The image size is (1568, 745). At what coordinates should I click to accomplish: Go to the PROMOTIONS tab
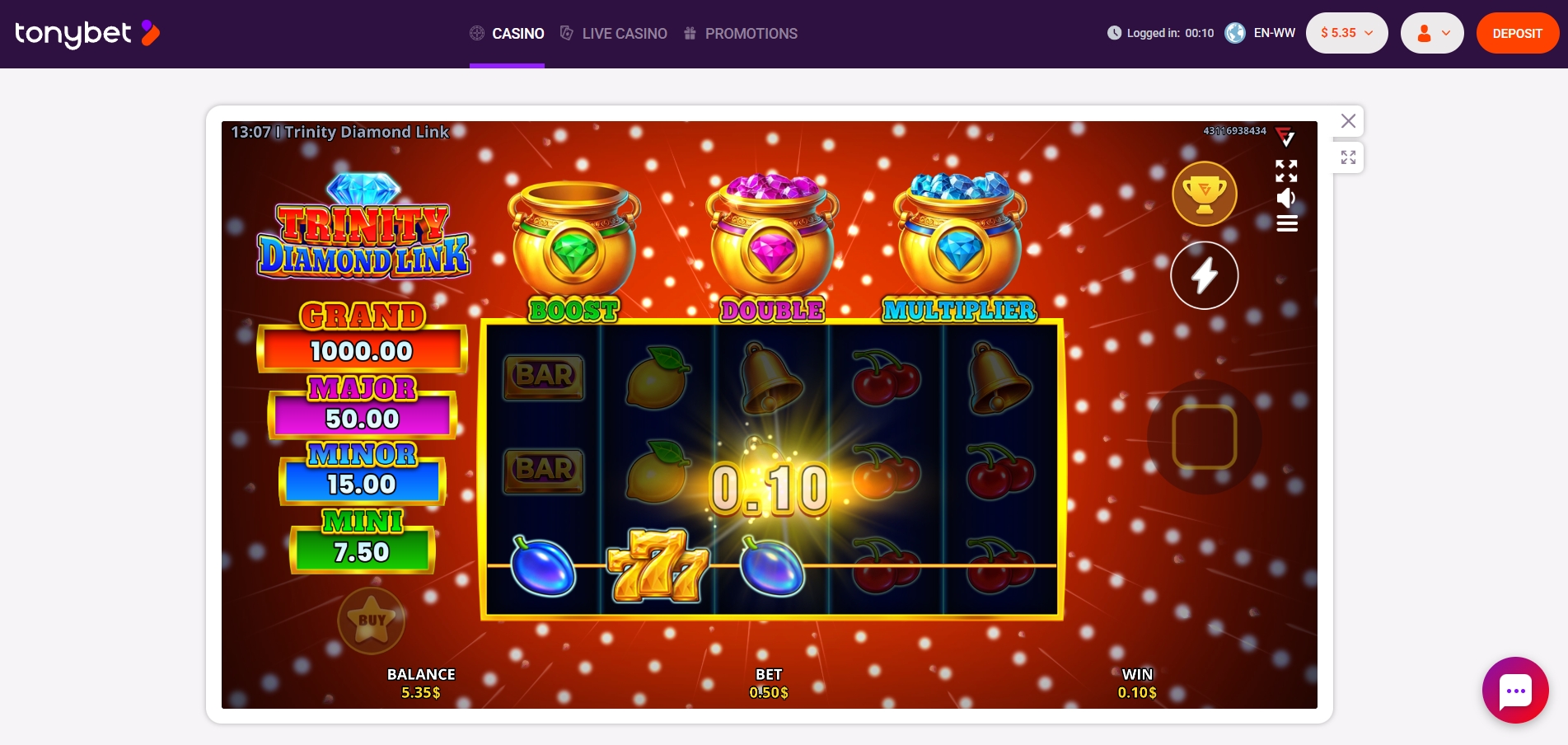pyautogui.click(x=740, y=34)
